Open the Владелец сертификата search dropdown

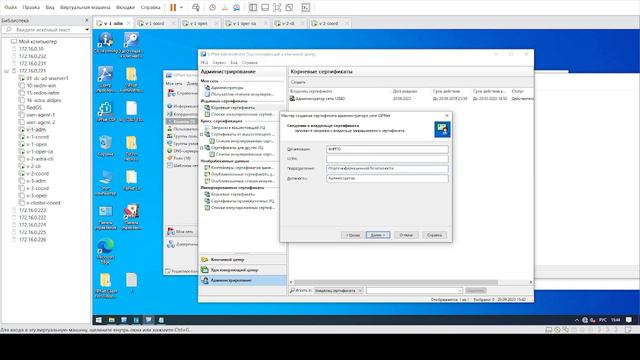338,291
